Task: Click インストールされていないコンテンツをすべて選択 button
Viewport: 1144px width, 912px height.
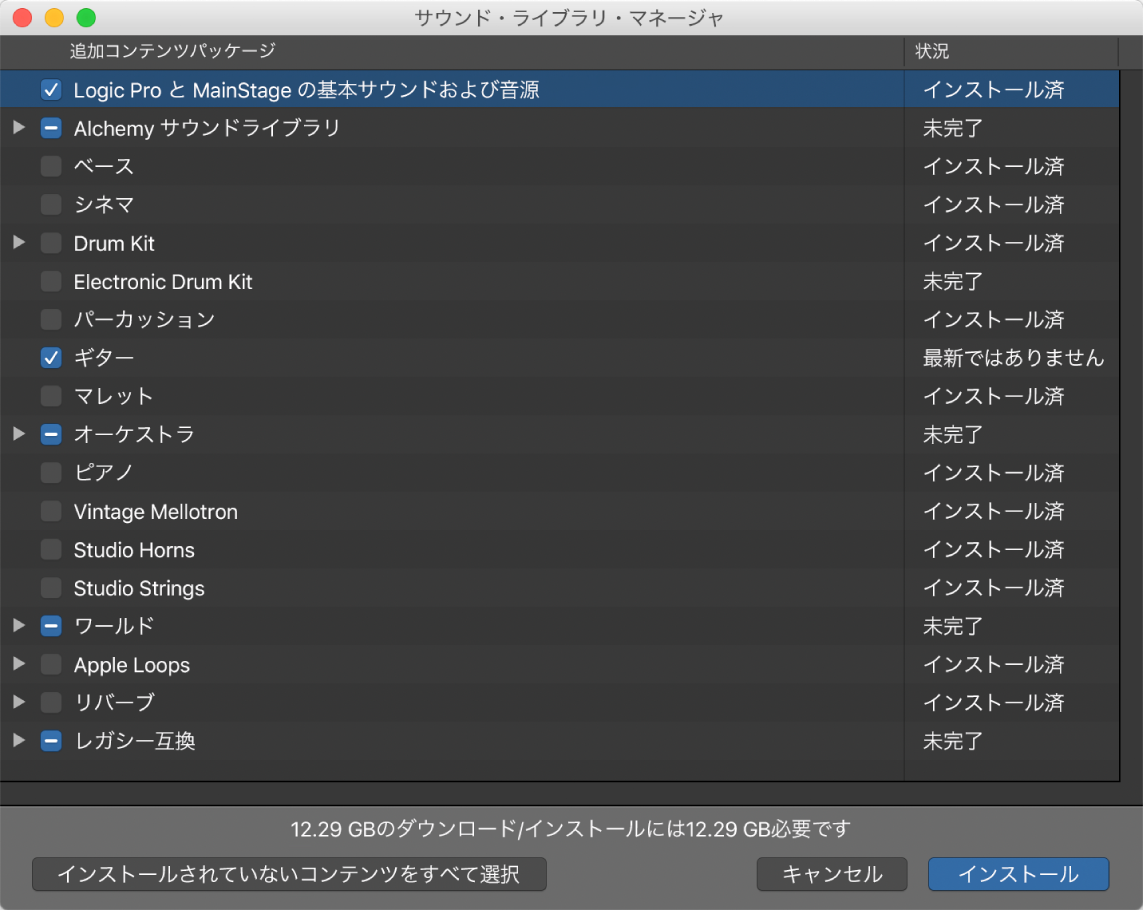Action: pos(289,874)
